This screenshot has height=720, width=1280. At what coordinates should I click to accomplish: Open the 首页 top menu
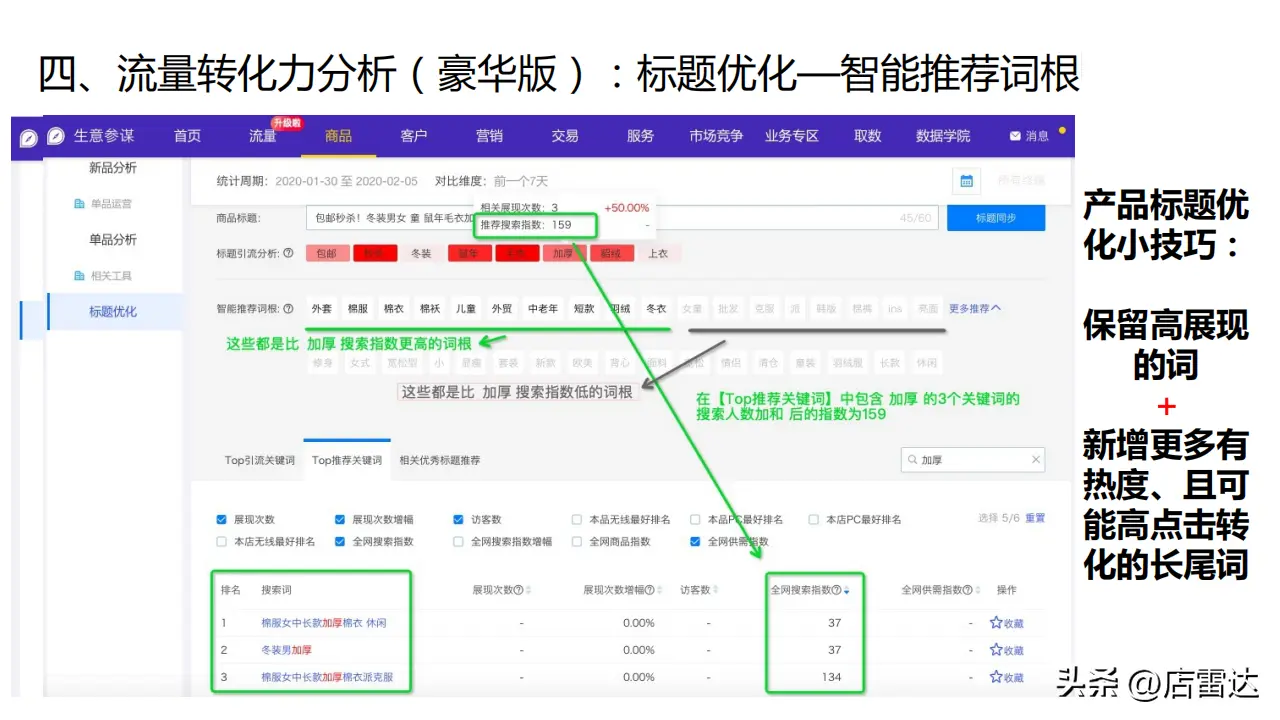tap(187, 136)
